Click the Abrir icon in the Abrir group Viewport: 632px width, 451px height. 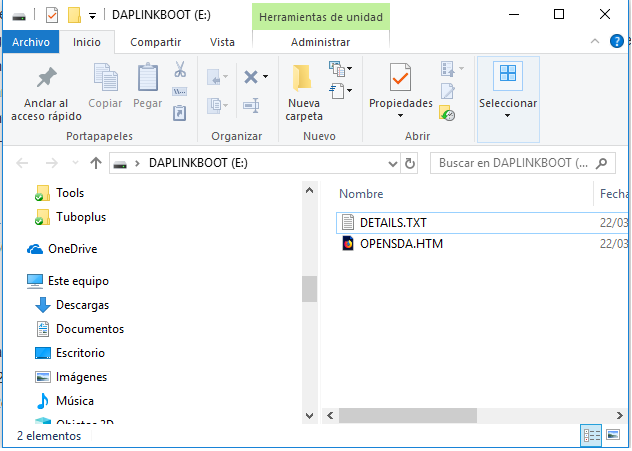[x=448, y=69]
